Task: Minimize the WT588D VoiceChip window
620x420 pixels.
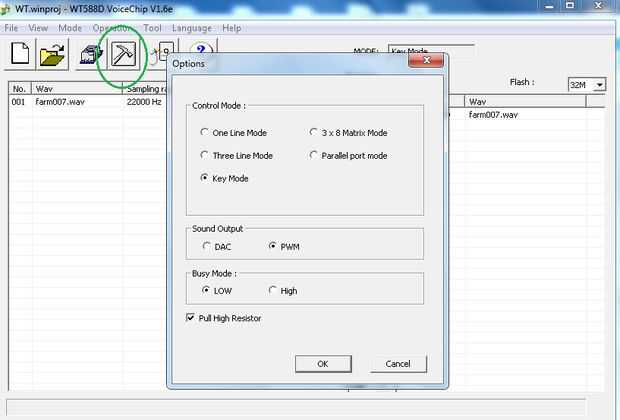Action: 550,6
